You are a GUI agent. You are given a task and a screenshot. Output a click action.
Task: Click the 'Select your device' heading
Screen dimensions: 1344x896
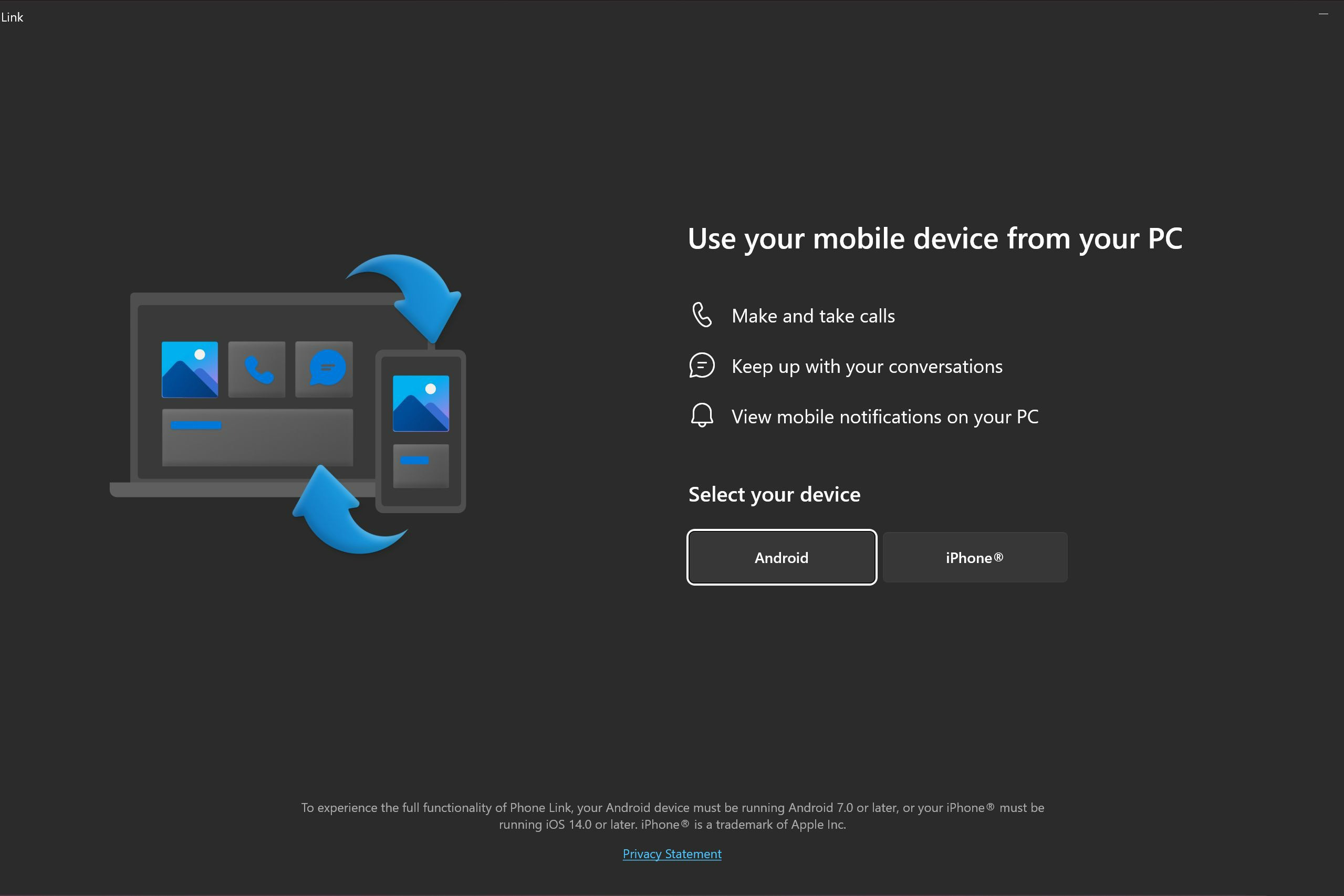click(x=774, y=494)
